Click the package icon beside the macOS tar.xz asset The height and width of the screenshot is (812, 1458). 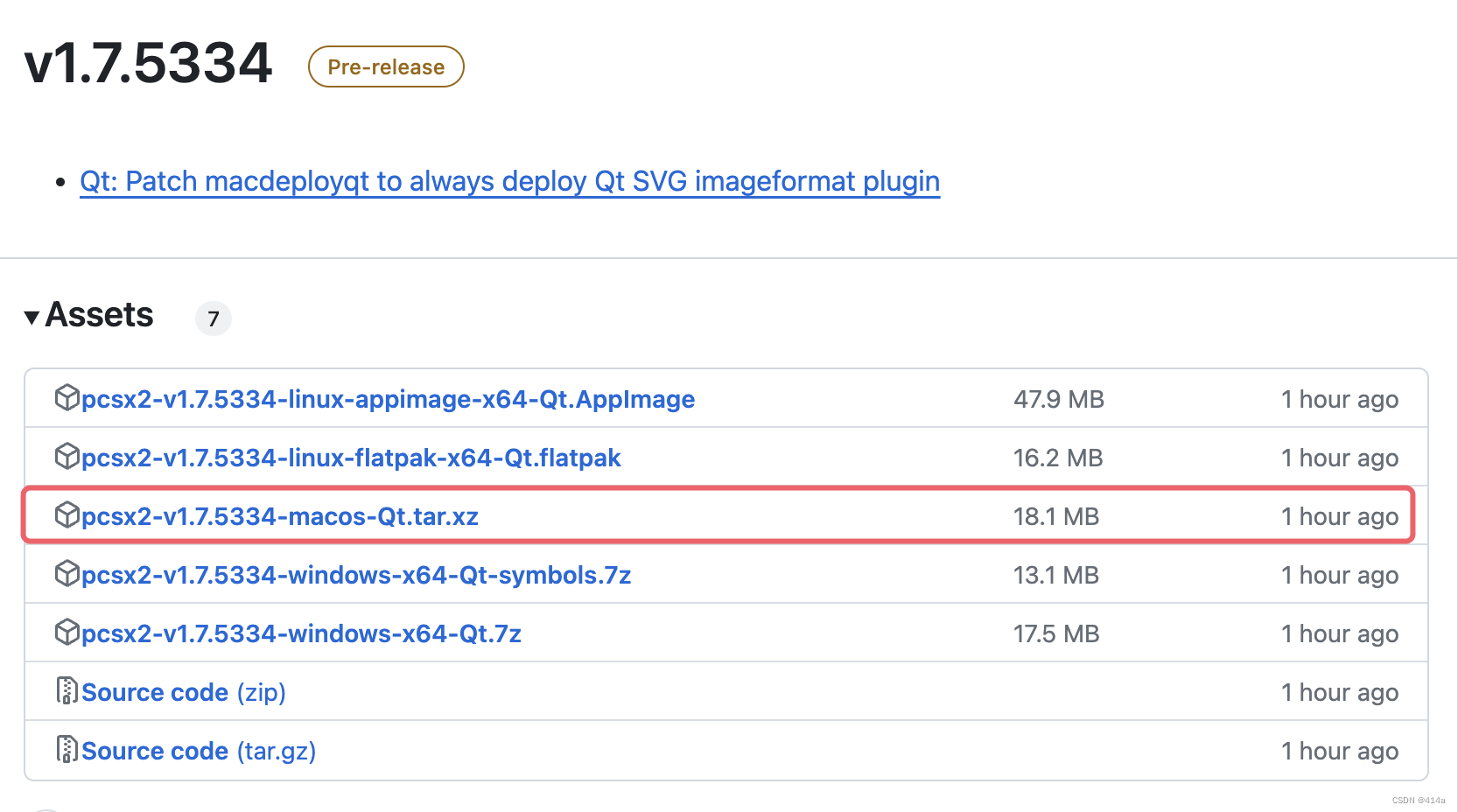[x=67, y=515]
